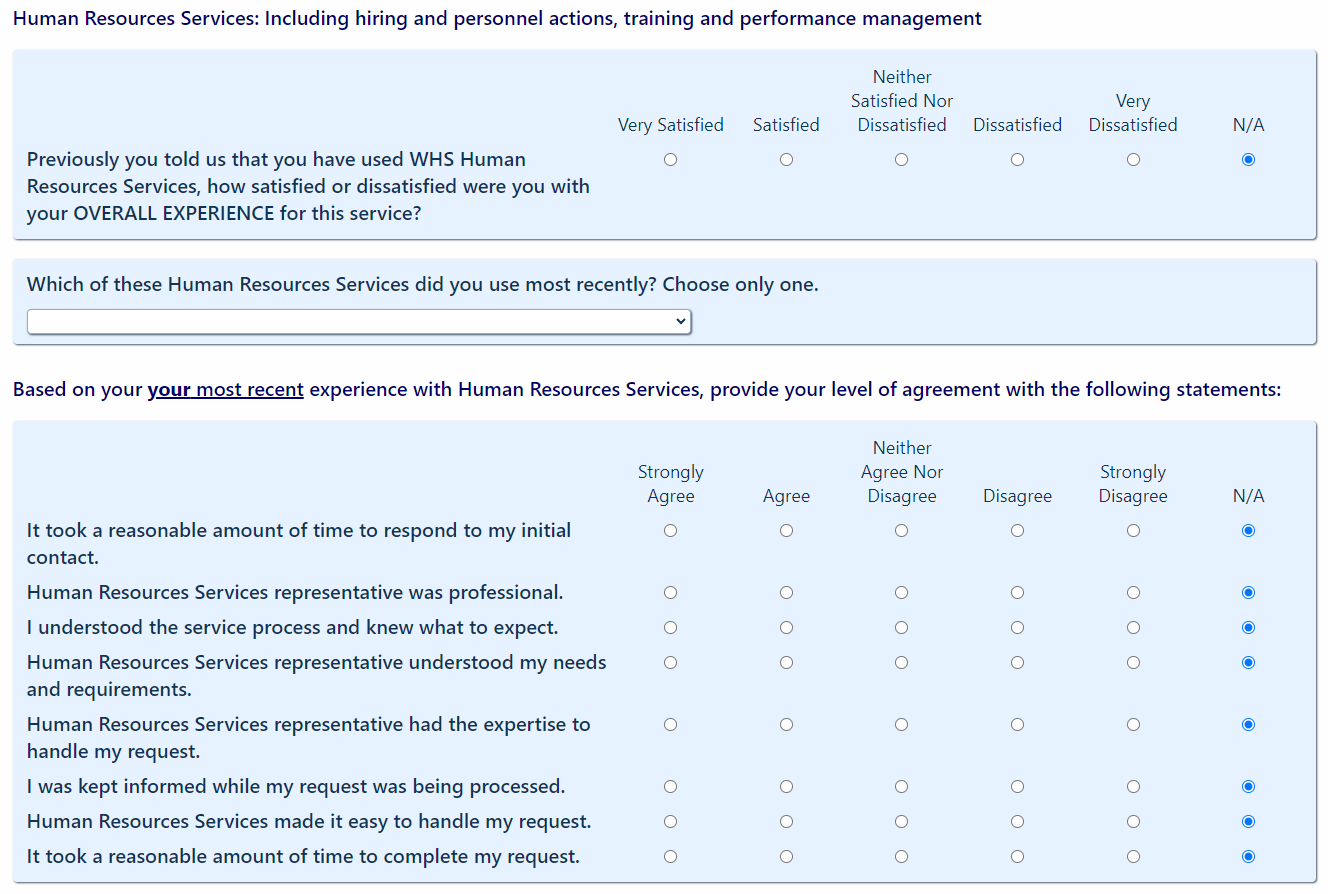Choose Agree for representative was professional
1328x894 pixels.
coord(786,593)
